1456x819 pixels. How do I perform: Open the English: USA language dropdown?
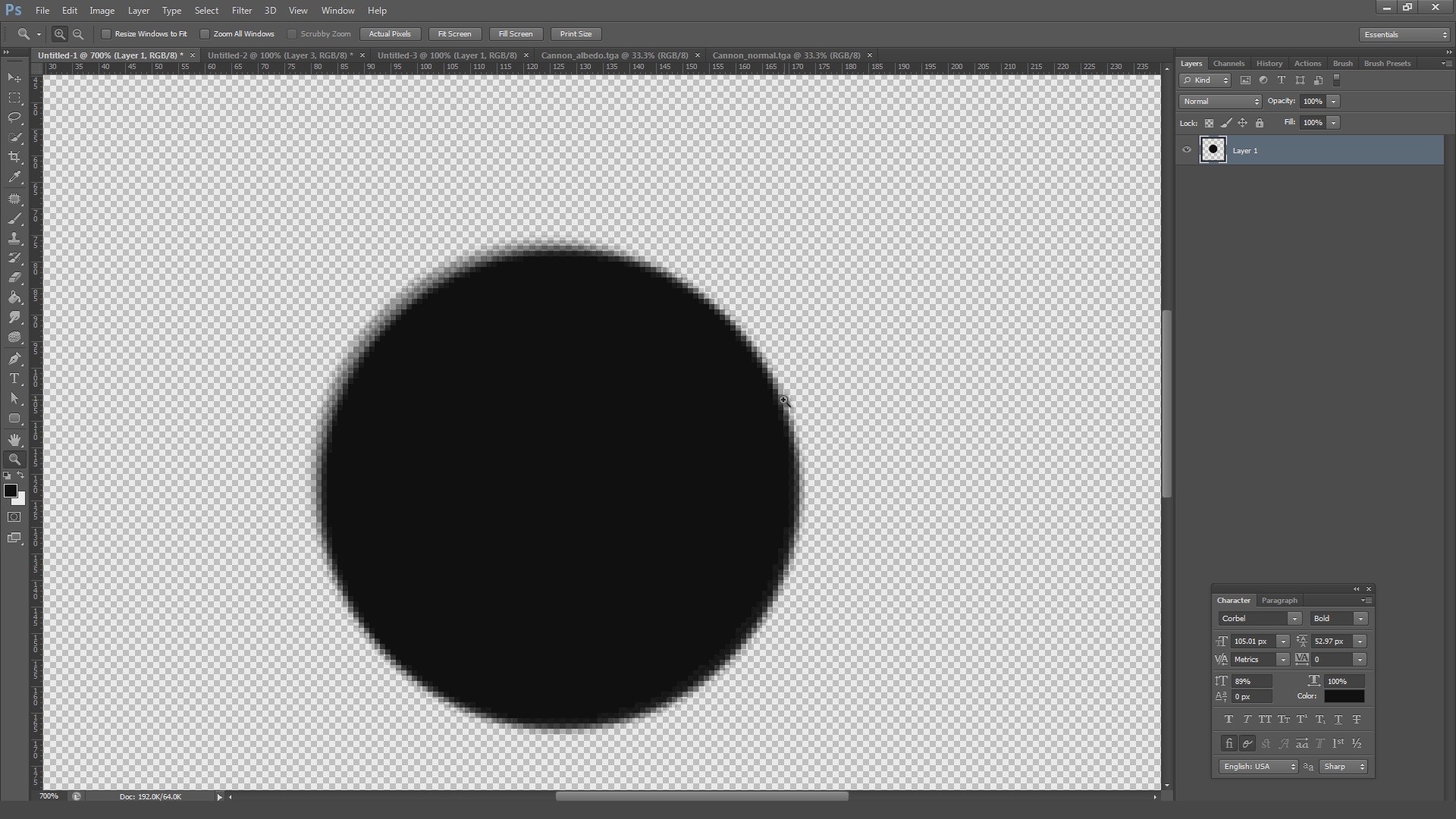1259,767
